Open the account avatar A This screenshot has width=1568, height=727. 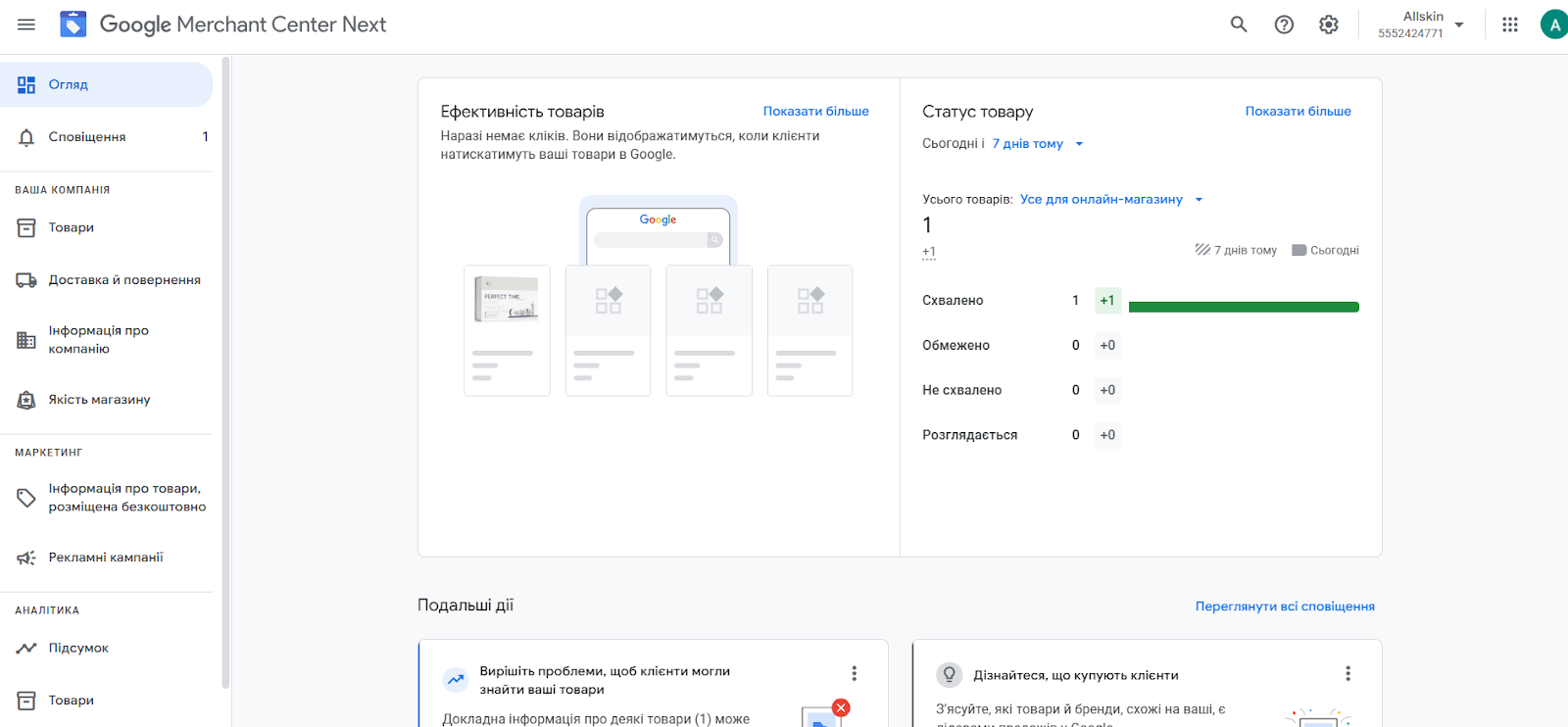1553,24
